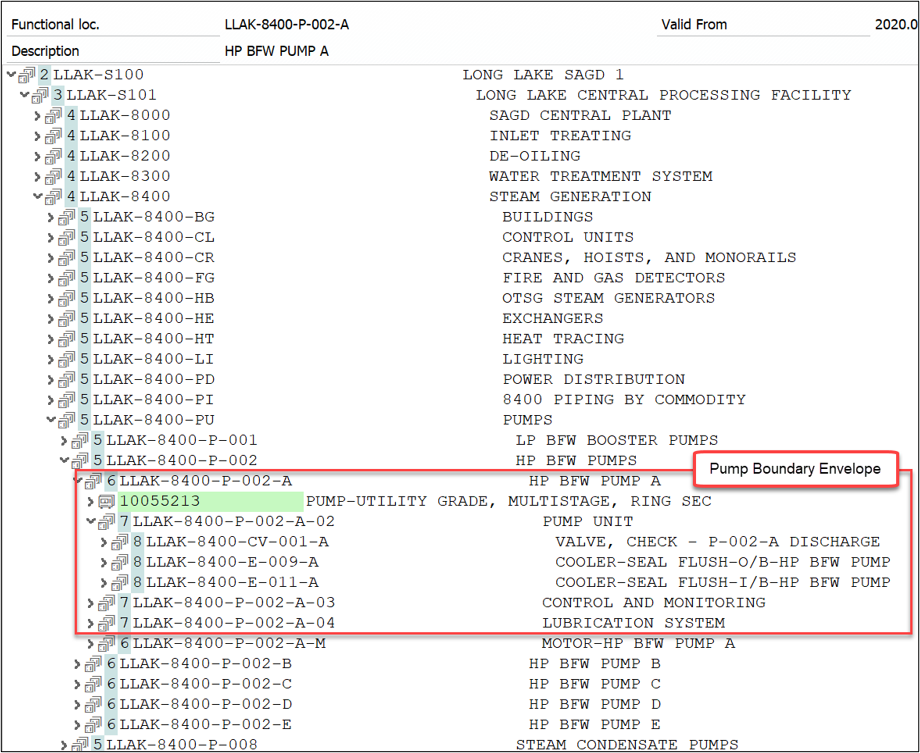
Task: Click the Functional loc. value LLAK-8400-P-002-A
Action: (287, 25)
